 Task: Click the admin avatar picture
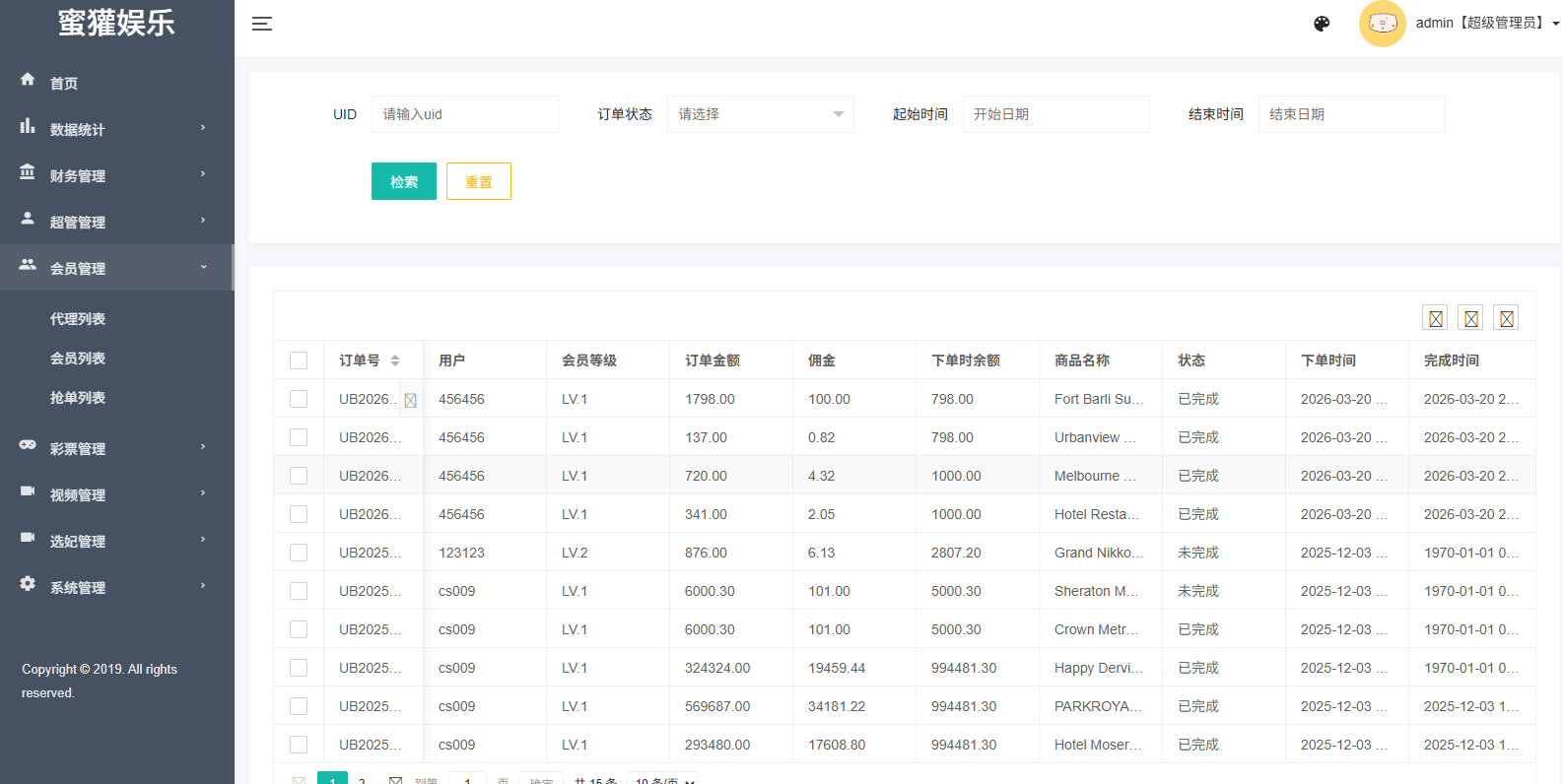[1382, 24]
